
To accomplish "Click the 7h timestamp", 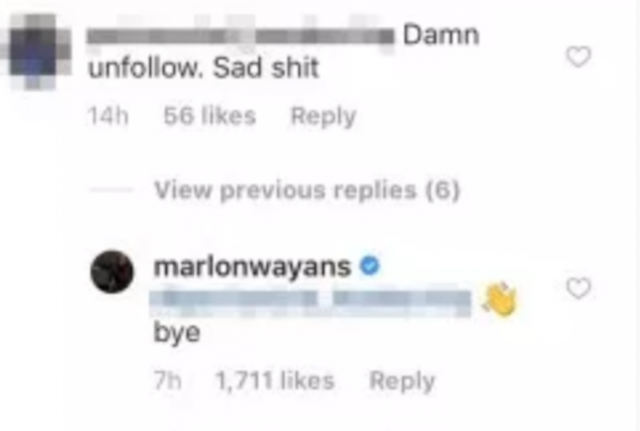I will [168, 381].
